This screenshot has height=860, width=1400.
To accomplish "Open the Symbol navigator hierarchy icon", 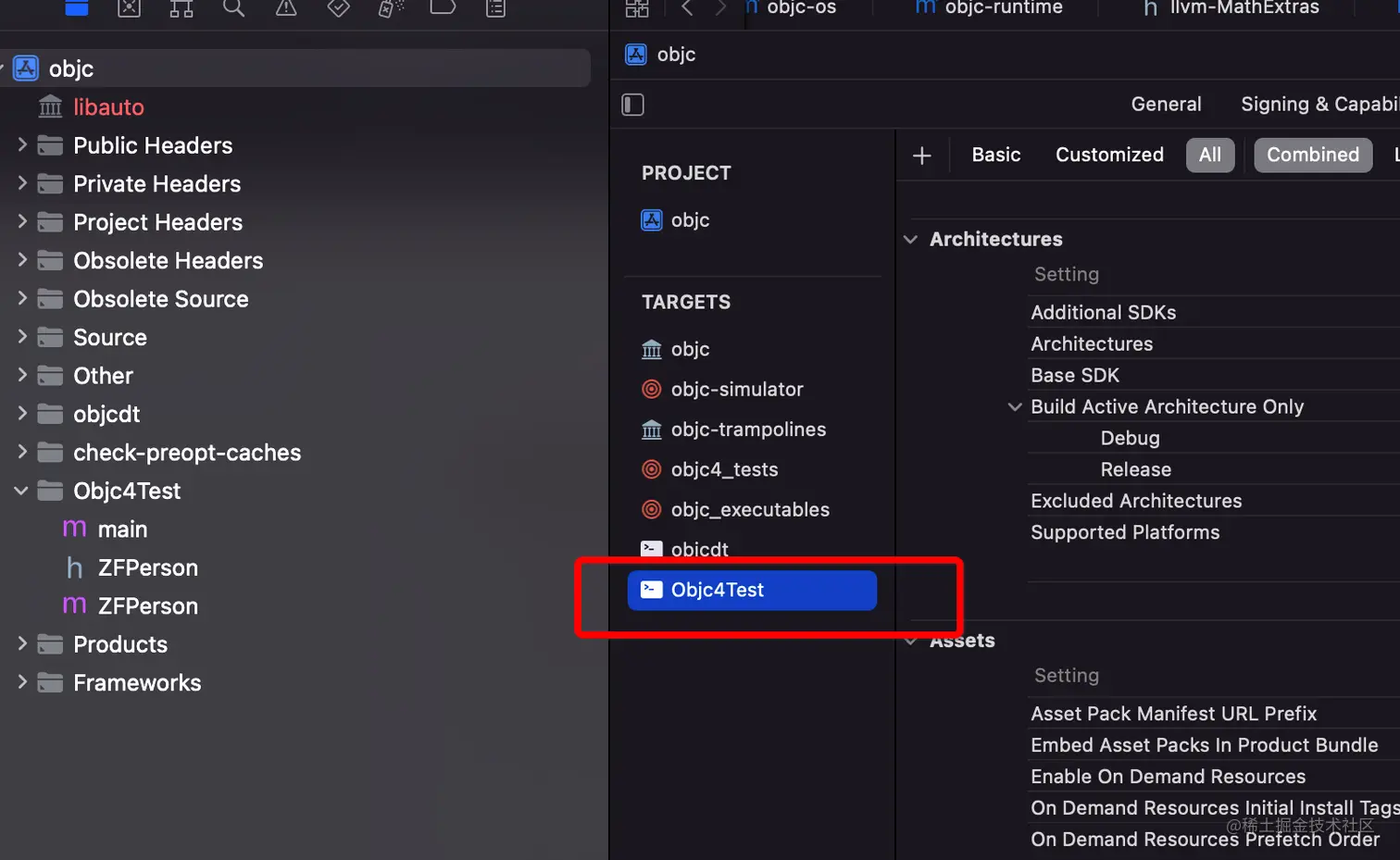I will [x=181, y=8].
